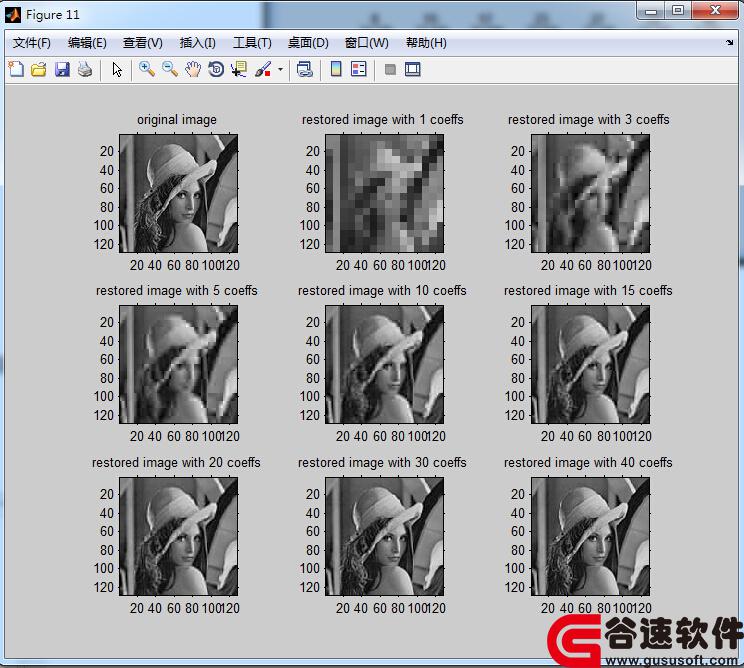Click title 'restored image with 5 coeffs'
The height and width of the screenshot is (668, 744).
tap(177, 290)
